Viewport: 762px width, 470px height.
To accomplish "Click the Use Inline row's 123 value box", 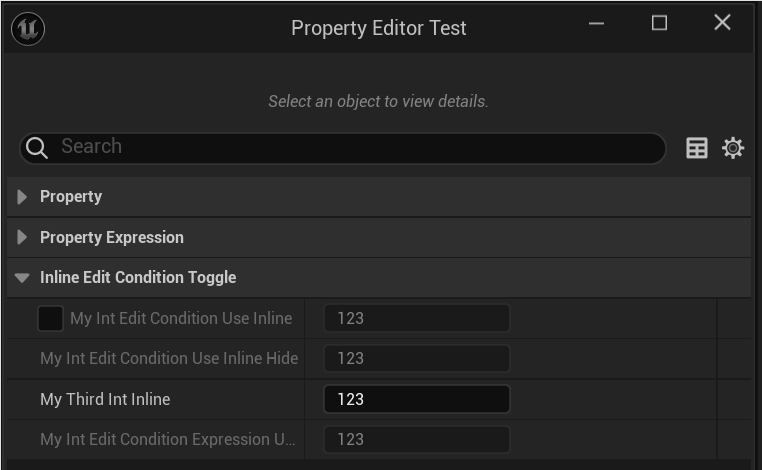I will [x=416, y=318].
